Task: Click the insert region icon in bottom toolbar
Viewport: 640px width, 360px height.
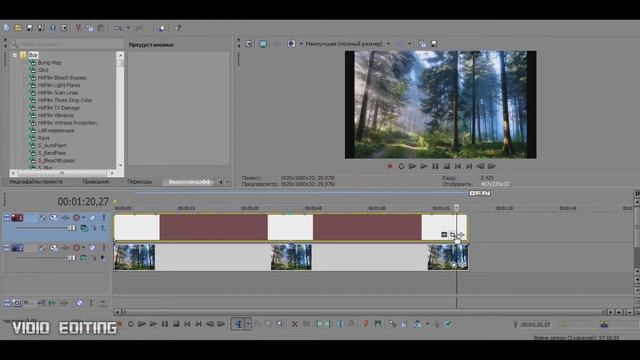Action: pyautogui.click(x=378, y=324)
